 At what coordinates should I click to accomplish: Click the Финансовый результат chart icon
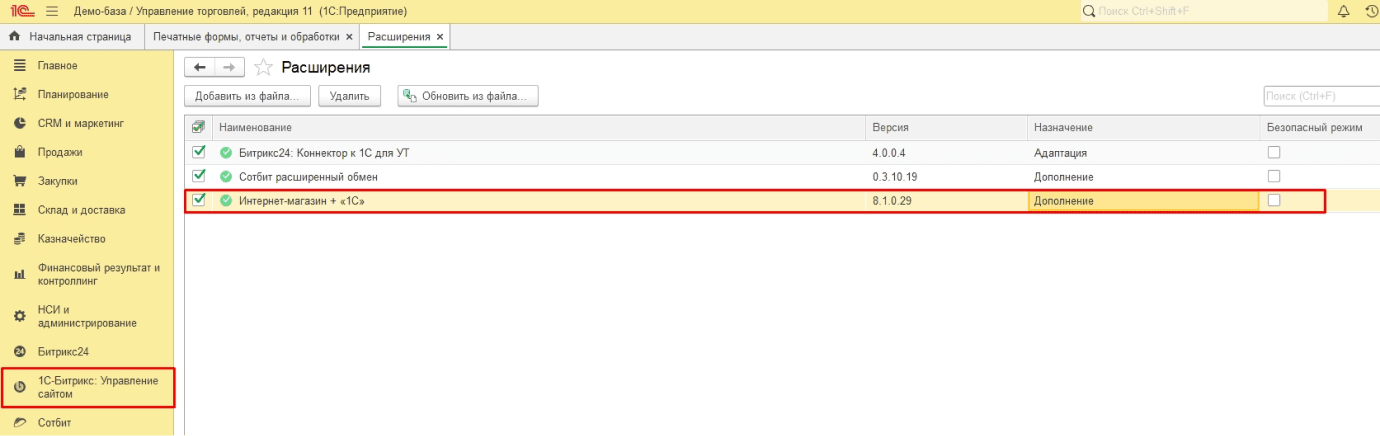click(x=18, y=274)
